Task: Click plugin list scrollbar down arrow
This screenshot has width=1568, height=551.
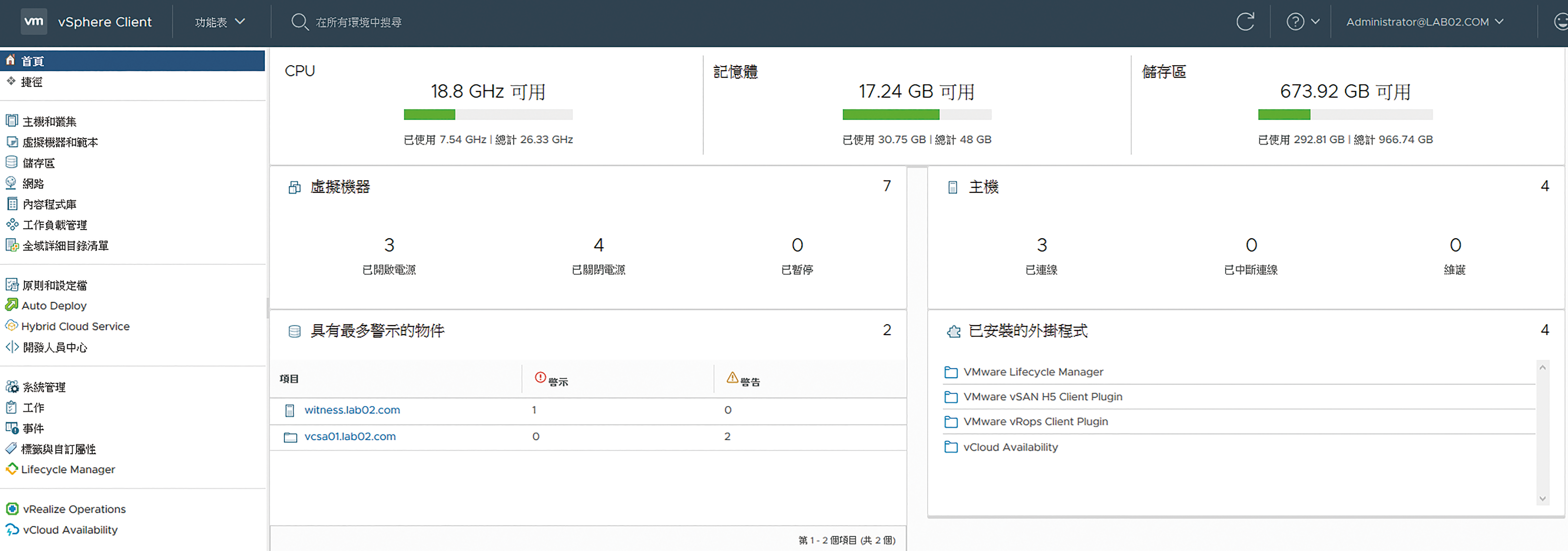Action: coord(1542,498)
